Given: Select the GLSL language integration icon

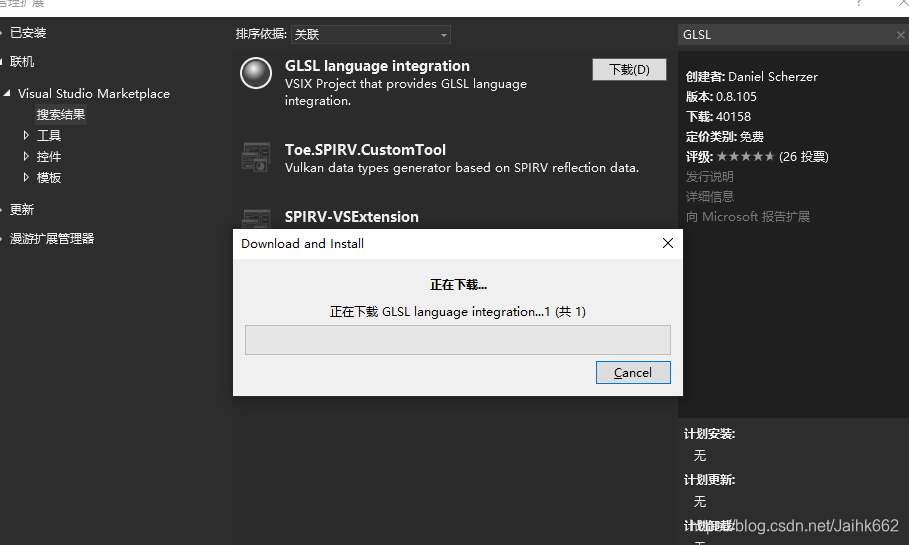Looking at the screenshot, I should point(256,73).
